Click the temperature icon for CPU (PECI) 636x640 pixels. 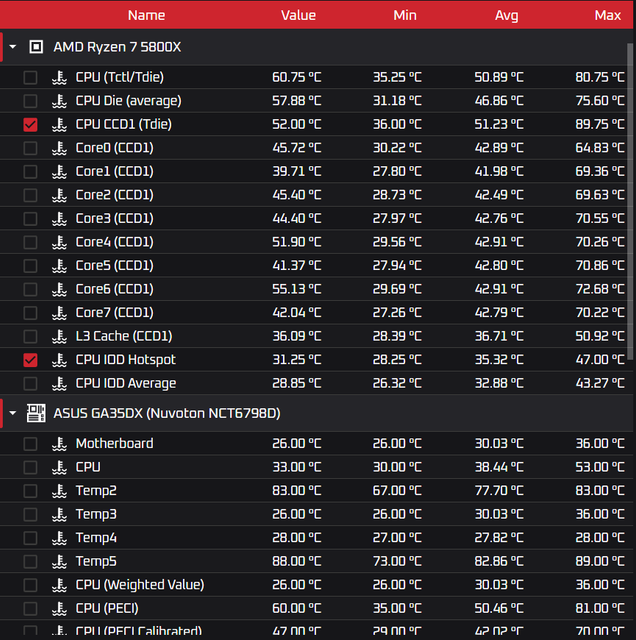(x=60, y=609)
